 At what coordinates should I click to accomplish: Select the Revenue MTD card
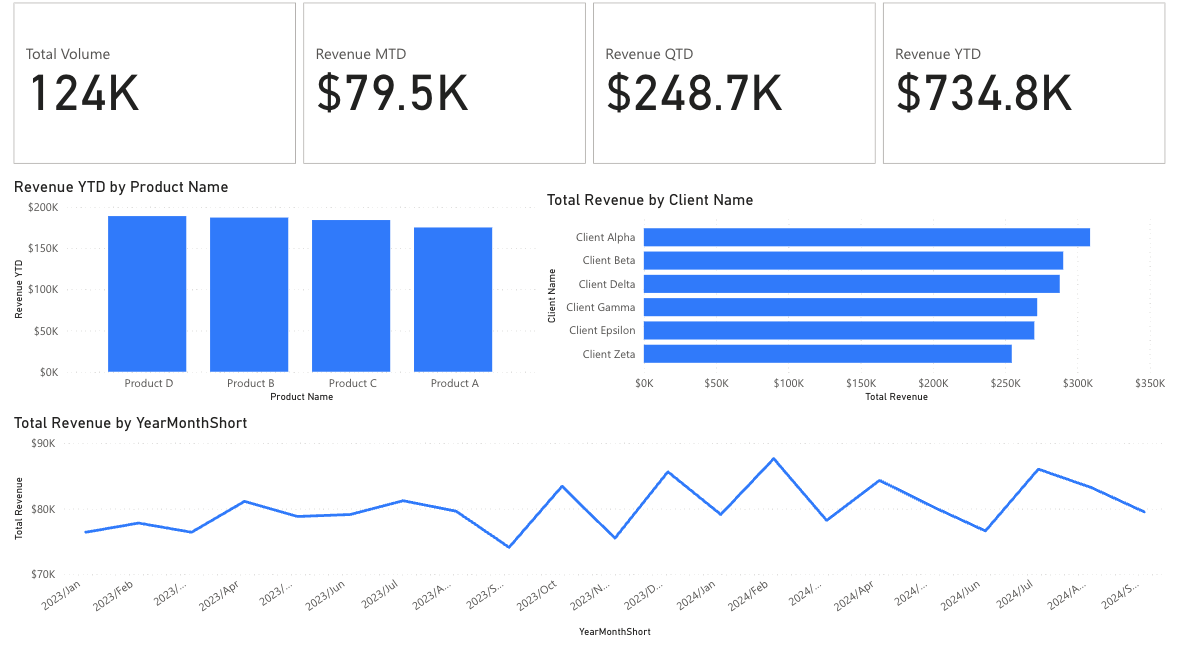click(444, 83)
